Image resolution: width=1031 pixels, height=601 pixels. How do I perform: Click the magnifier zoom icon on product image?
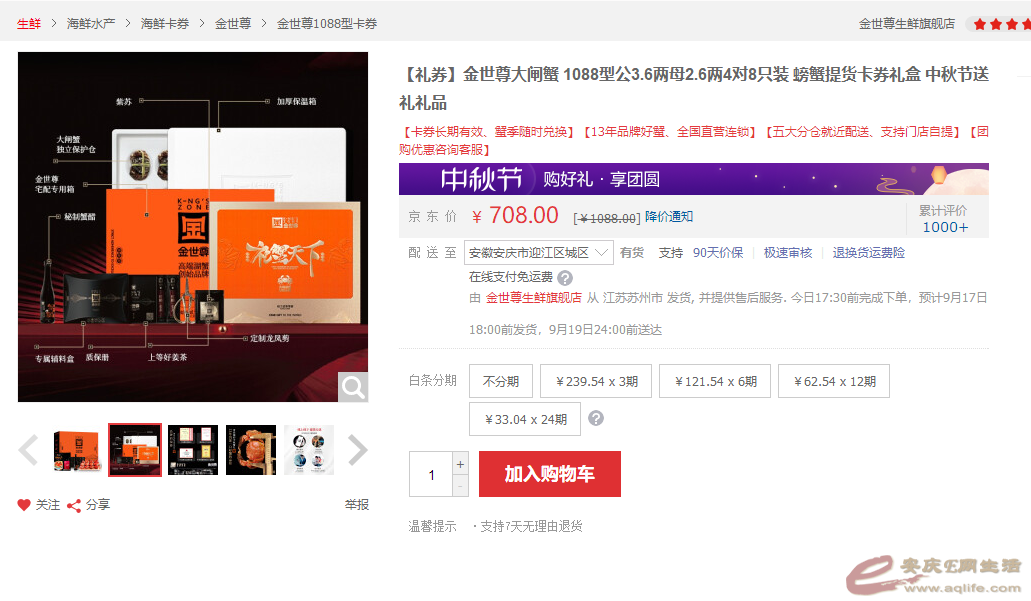pyautogui.click(x=352, y=386)
